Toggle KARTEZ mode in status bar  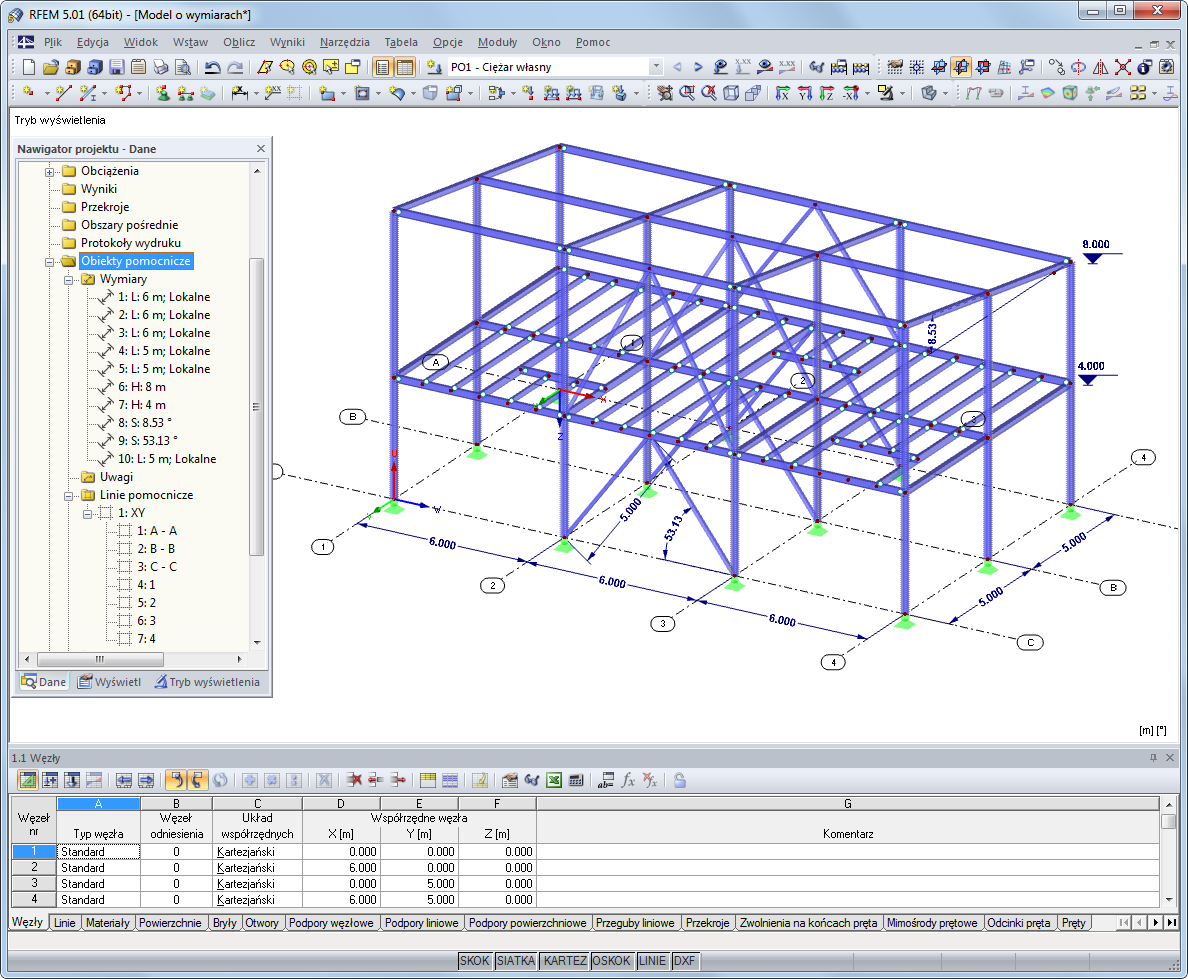coord(565,961)
